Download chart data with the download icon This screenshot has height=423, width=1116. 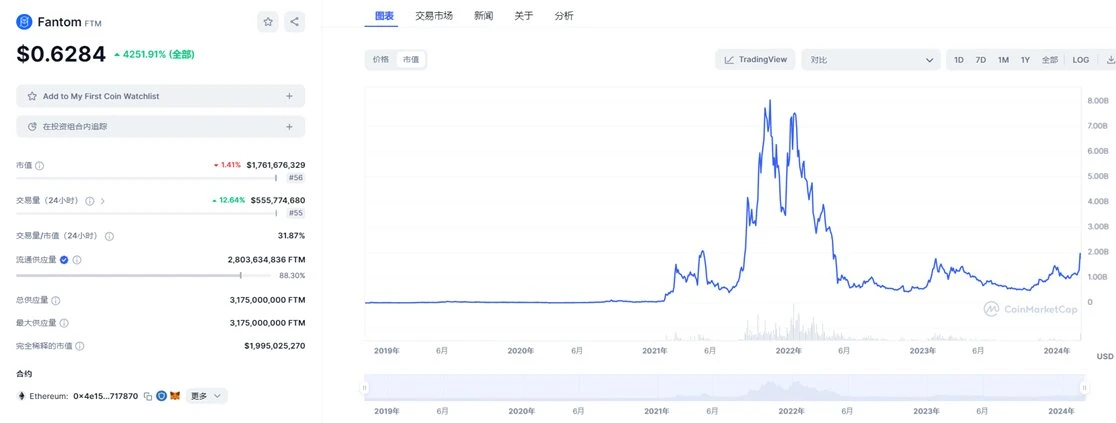[1110, 60]
